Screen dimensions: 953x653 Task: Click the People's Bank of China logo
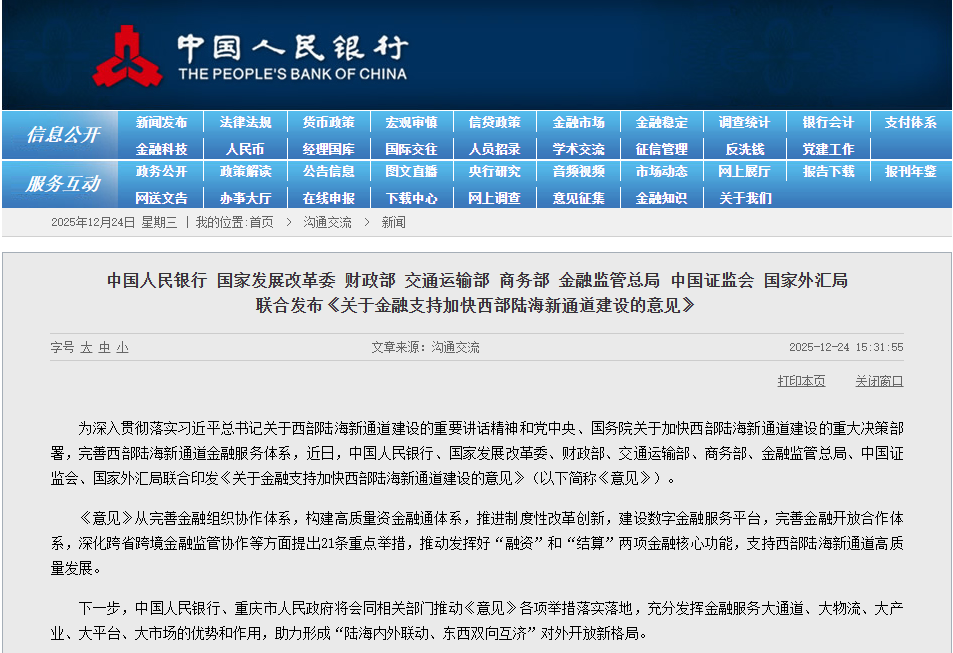point(129,55)
